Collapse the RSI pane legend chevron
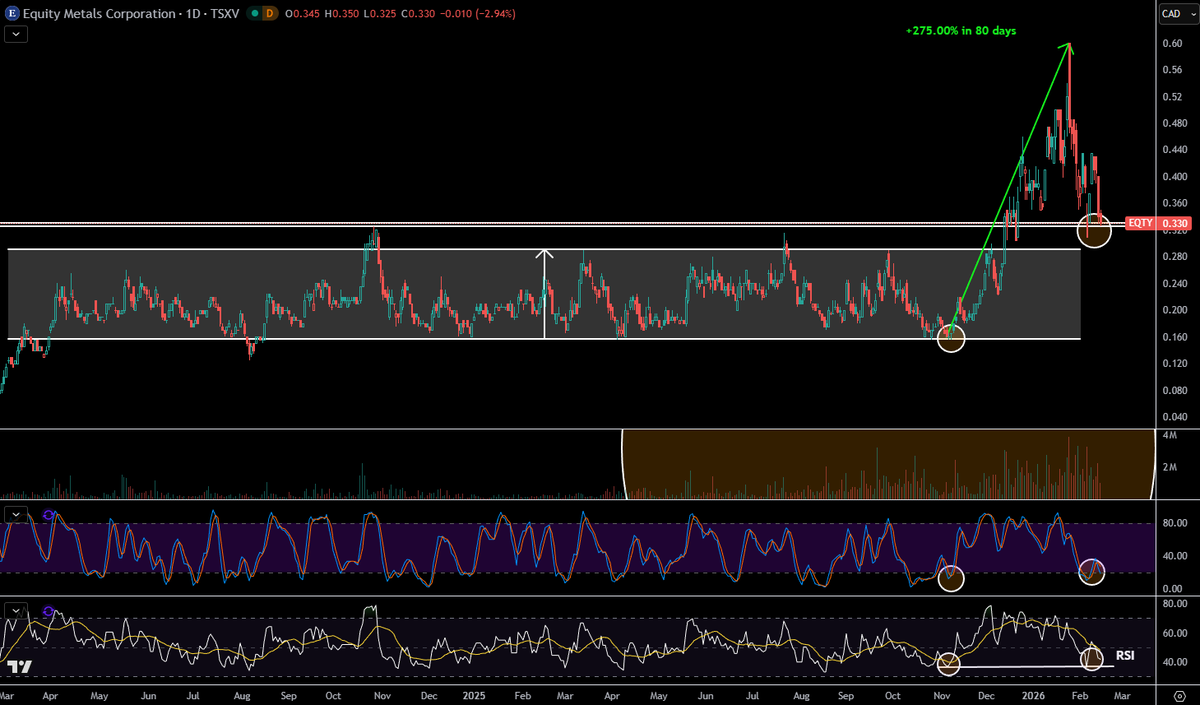The image size is (1200, 705). tap(15, 610)
